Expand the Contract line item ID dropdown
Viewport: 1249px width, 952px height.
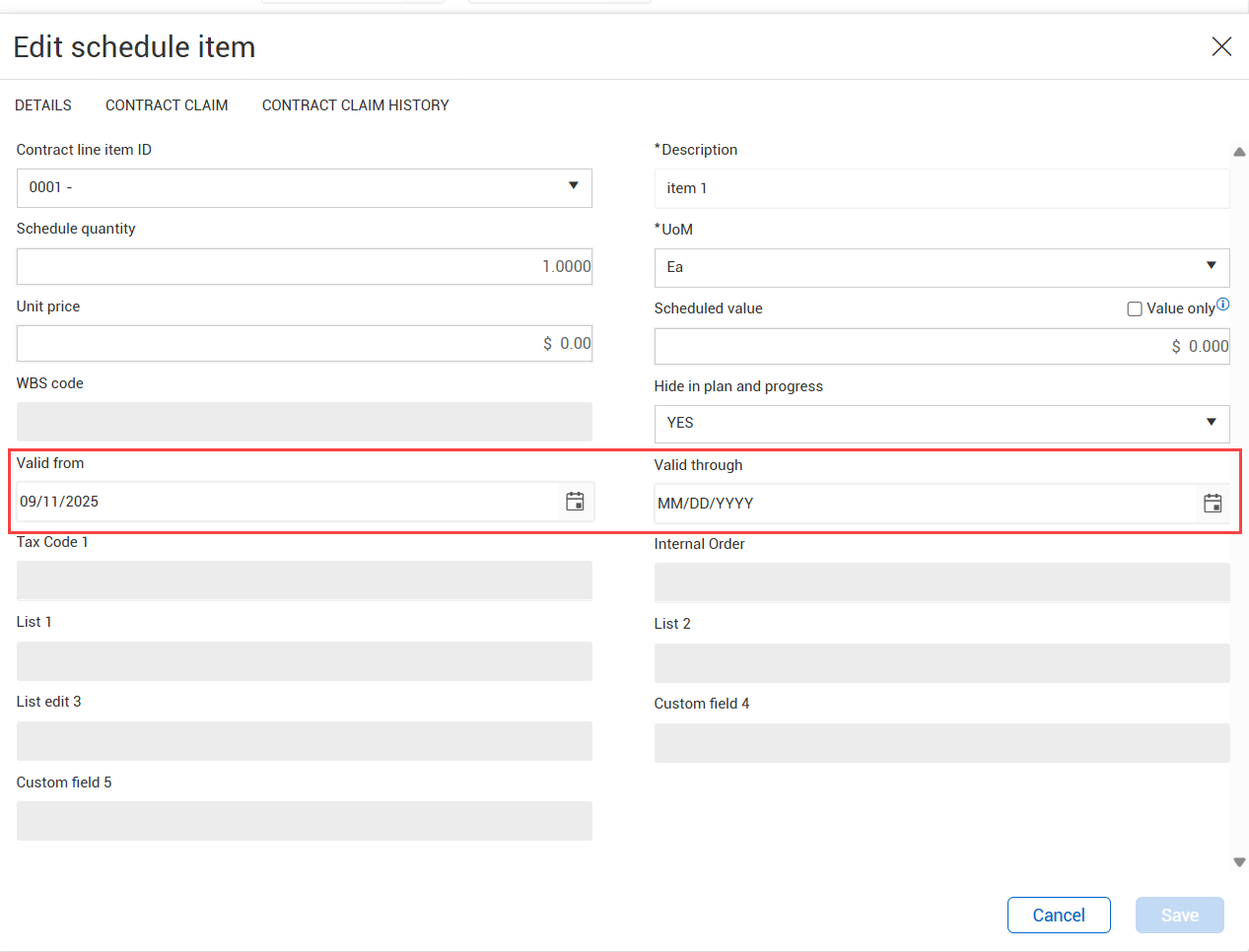point(573,186)
